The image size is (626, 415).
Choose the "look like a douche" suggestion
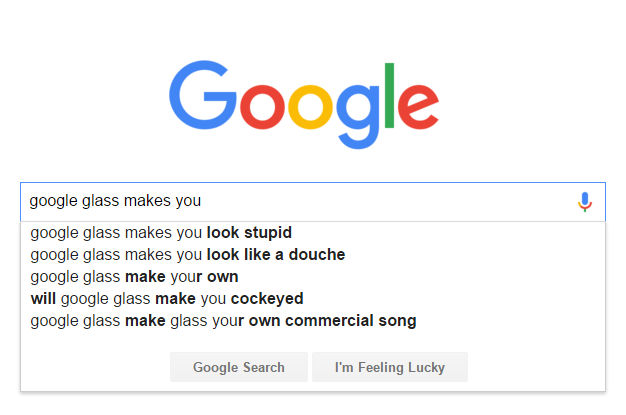click(x=188, y=255)
